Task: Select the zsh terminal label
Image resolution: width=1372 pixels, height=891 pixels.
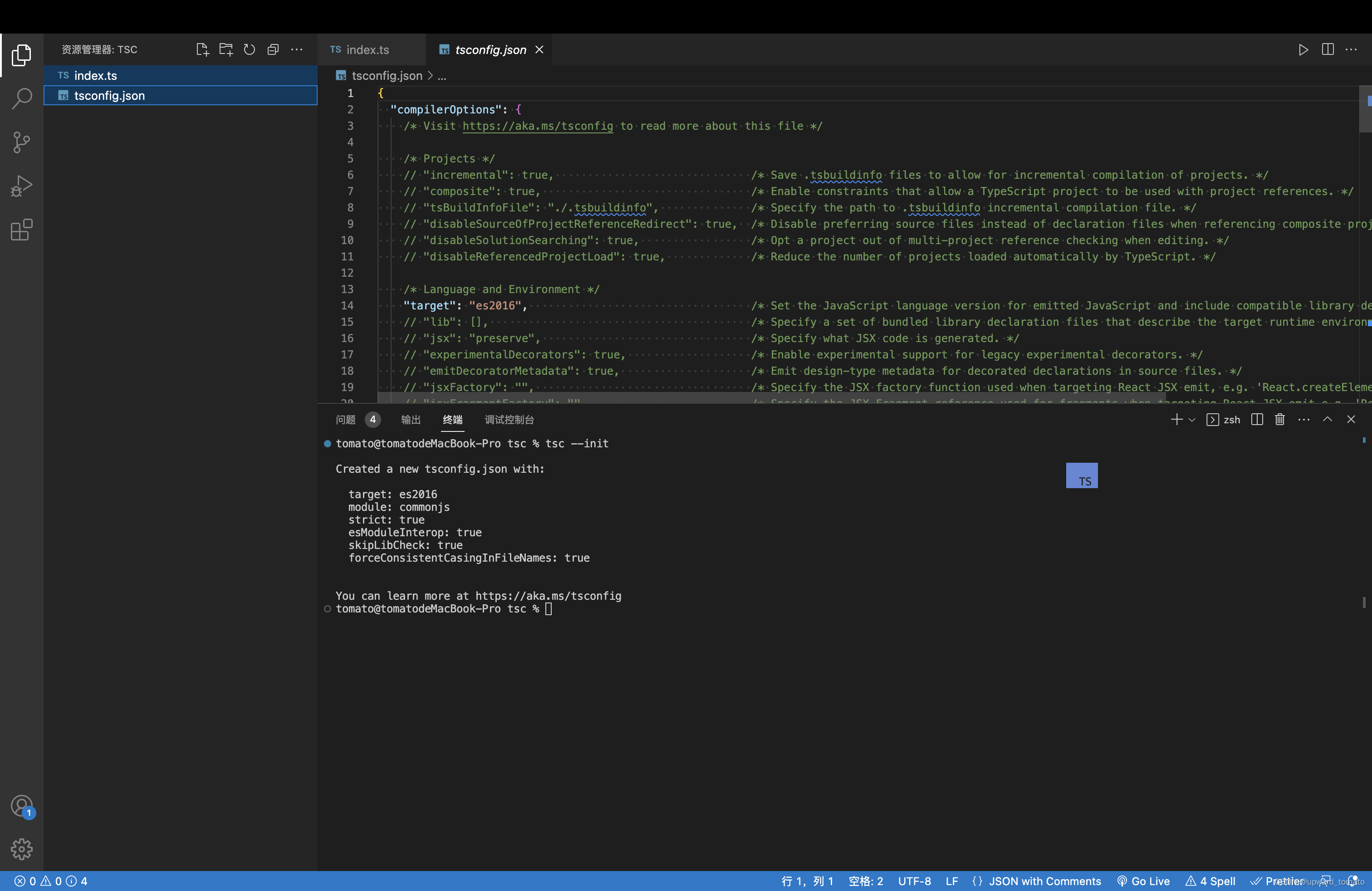Action: click(1223, 420)
